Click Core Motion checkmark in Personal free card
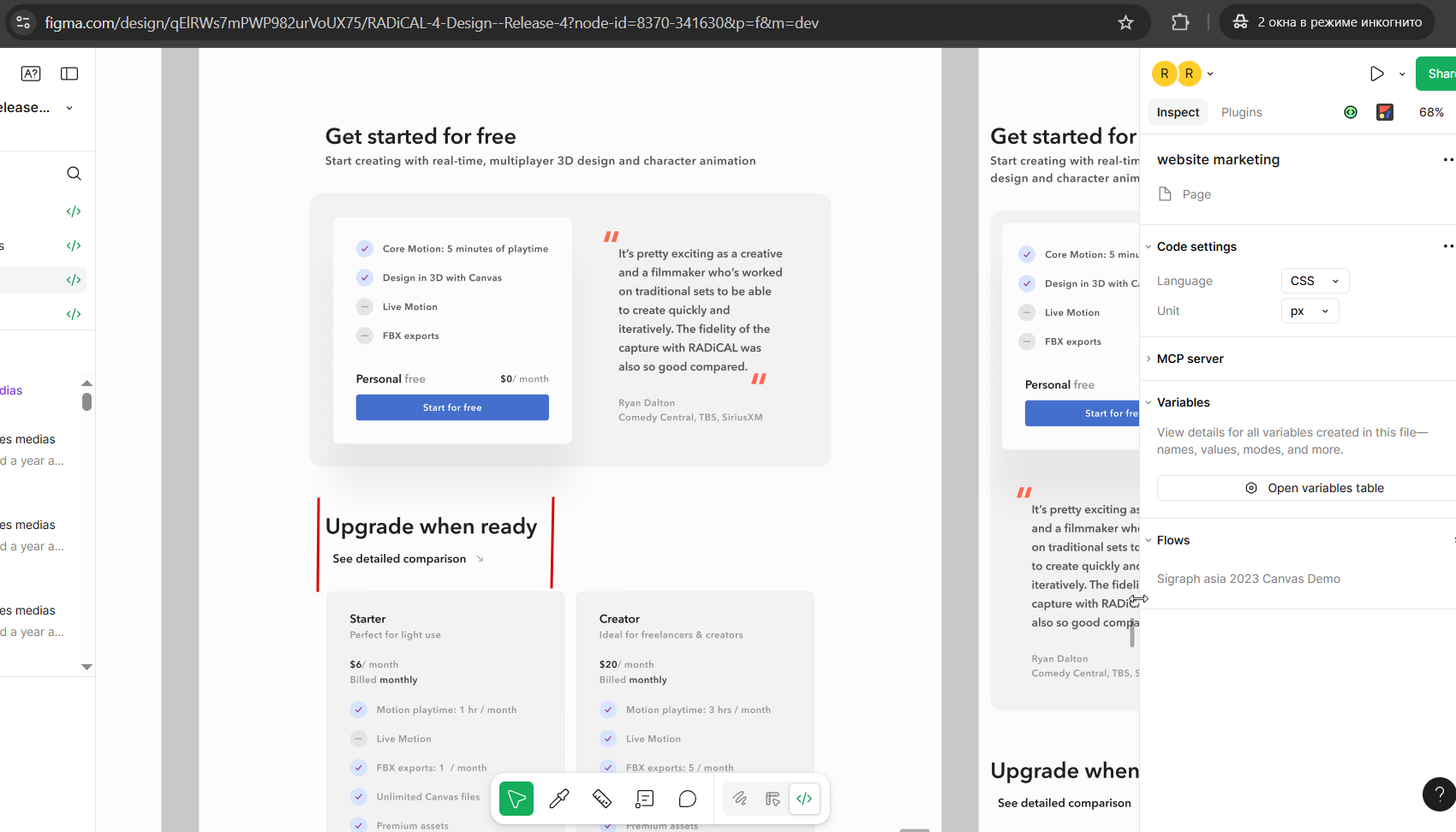Screen dimensions: 1456x832 pyautogui.click(x=365, y=249)
